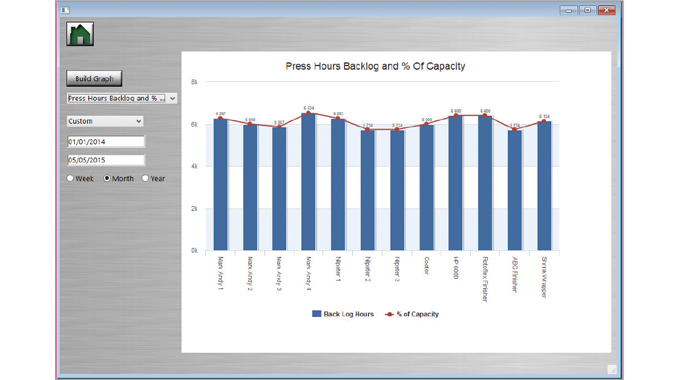Toggle the % of Capacity legend entry

pyautogui.click(x=412, y=314)
